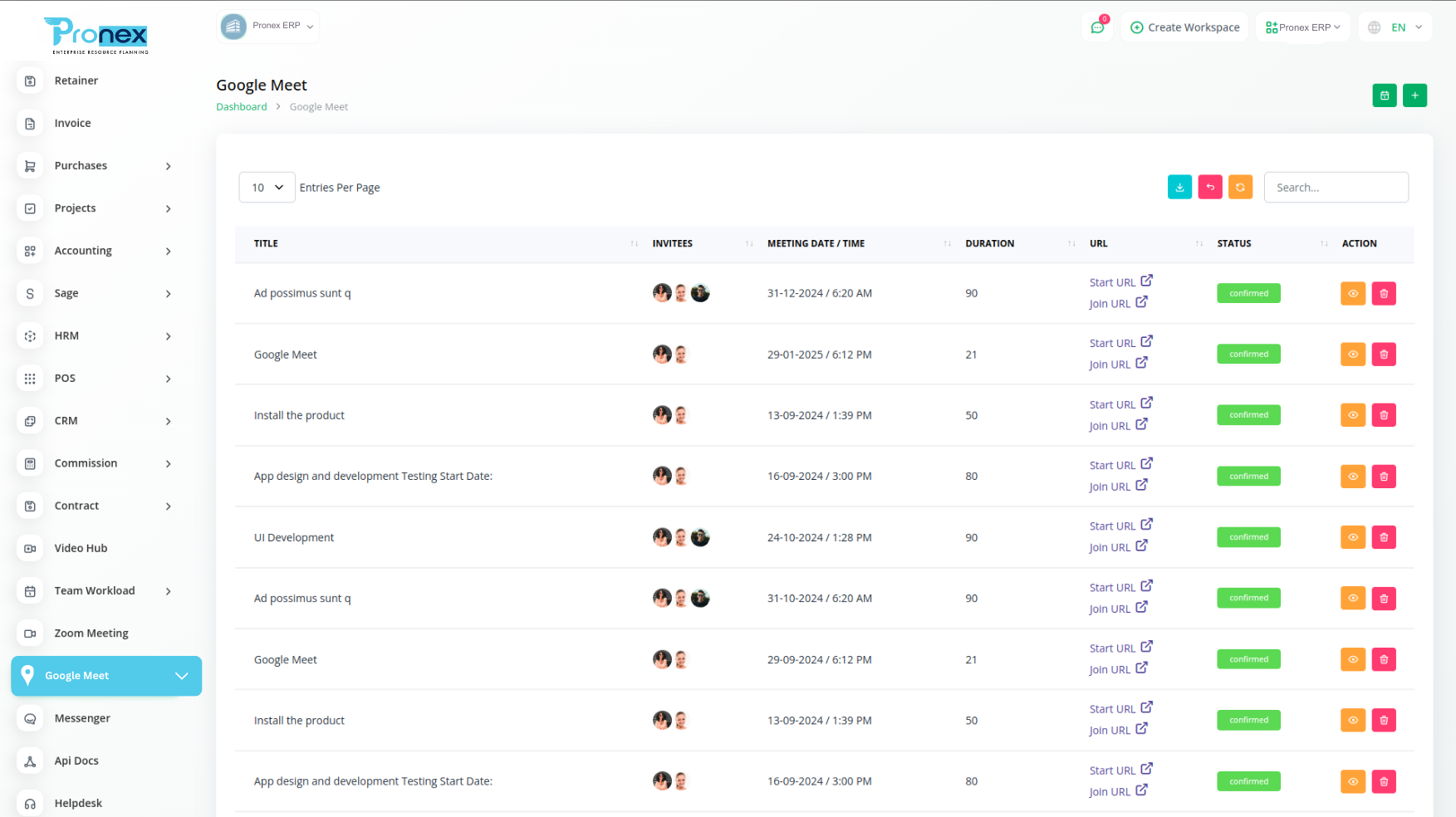The width and height of the screenshot is (1456, 817).
Task: Click the Create Workspace button
Action: point(1184,27)
